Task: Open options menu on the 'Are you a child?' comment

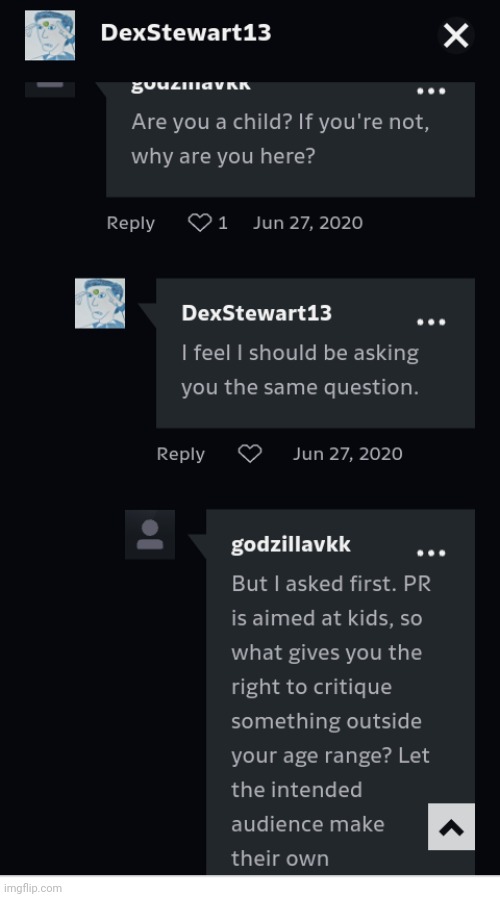Action: [x=431, y=91]
